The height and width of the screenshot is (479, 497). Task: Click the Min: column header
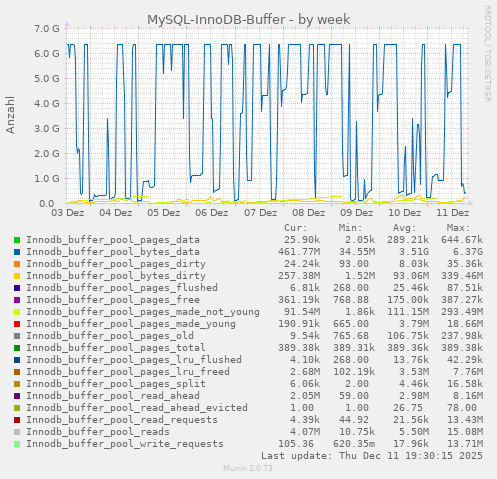(x=350, y=228)
